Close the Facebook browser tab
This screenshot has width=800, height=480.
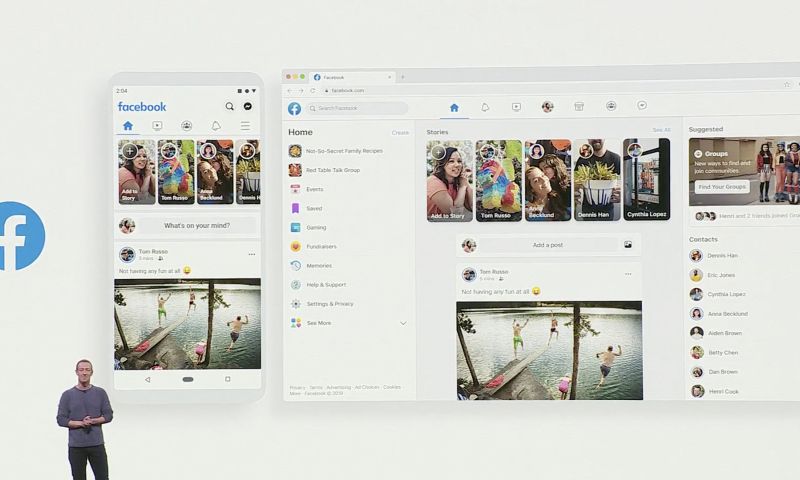coord(389,77)
